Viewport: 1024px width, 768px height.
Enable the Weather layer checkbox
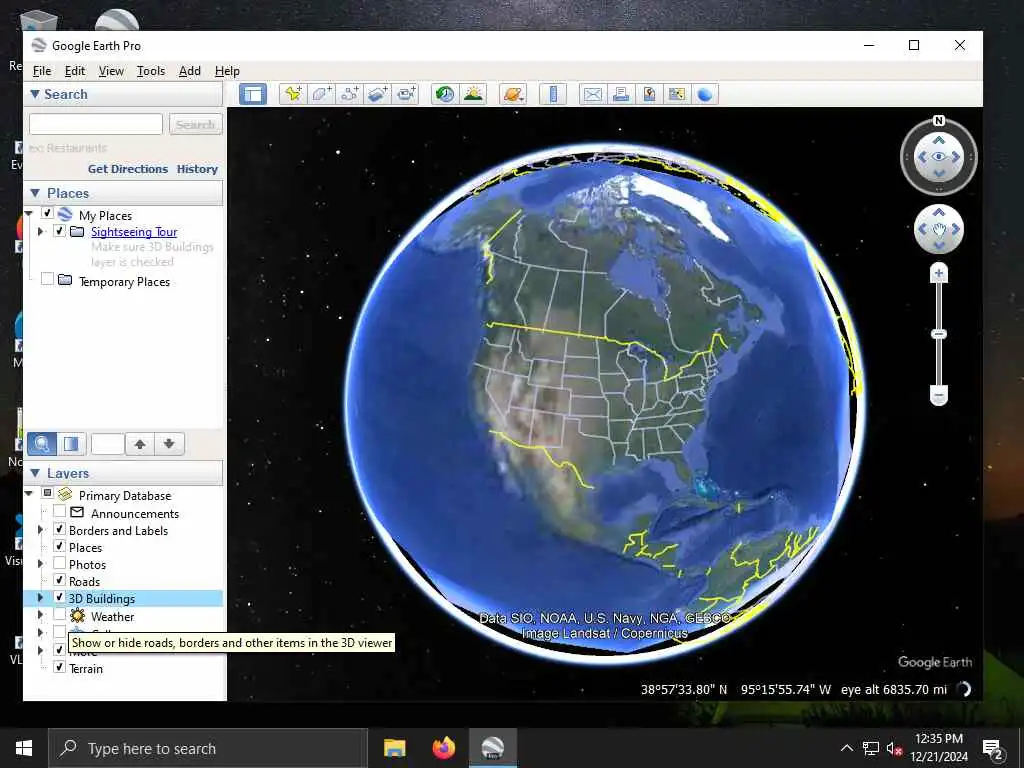(x=59, y=615)
